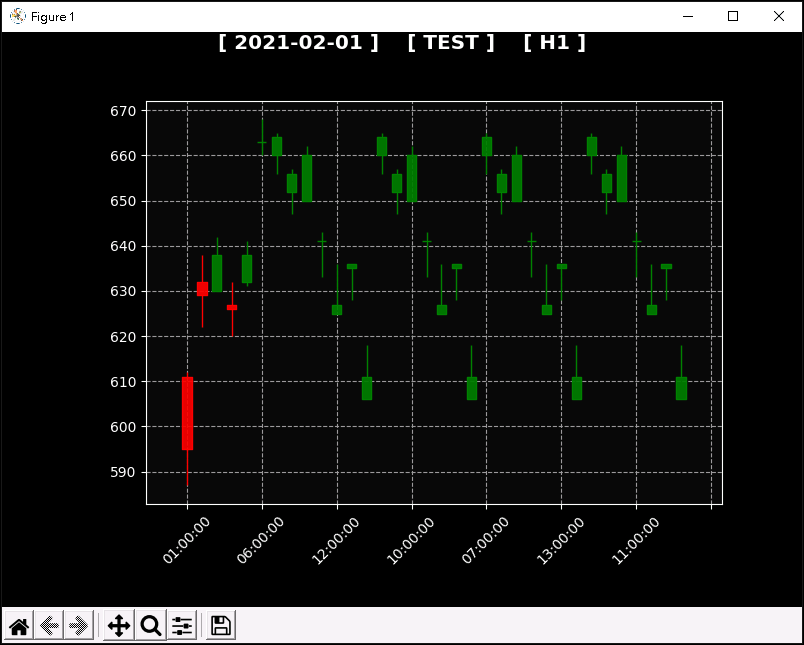
Task: Click the Figure 1 window title text
Action: 53,17
